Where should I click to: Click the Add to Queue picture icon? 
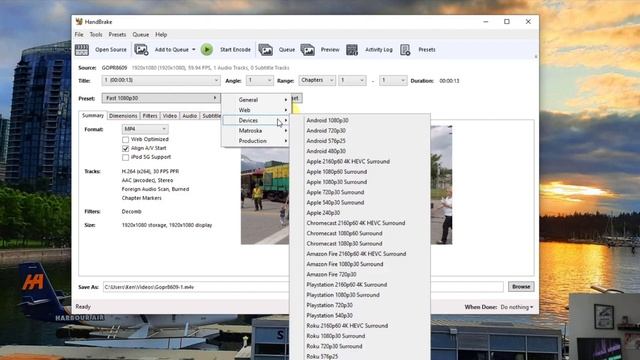[x=141, y=50]
